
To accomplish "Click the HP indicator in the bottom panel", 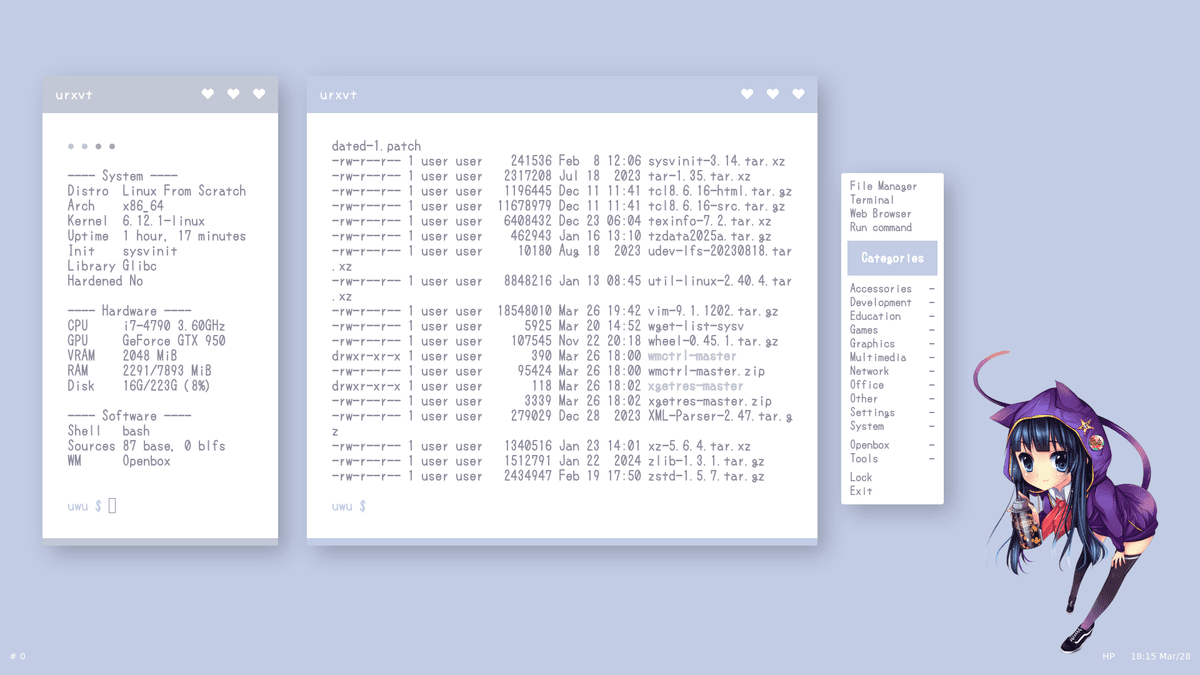I will 1108,657.
